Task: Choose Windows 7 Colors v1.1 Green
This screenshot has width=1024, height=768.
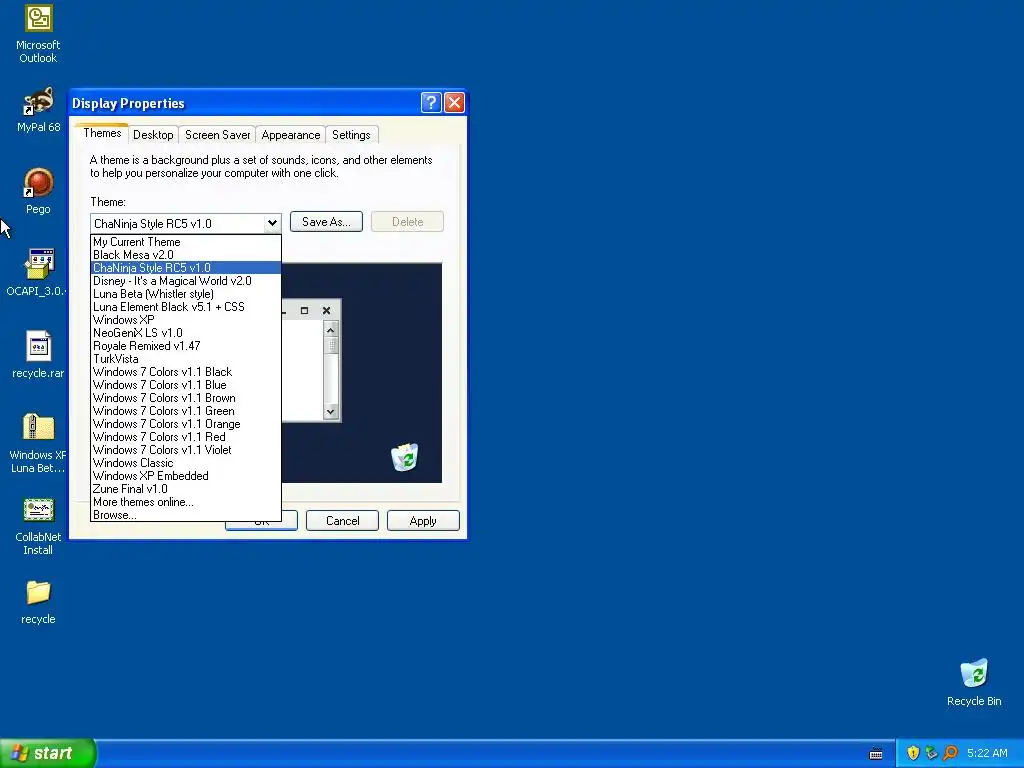Action: click(x=185, y=411)
